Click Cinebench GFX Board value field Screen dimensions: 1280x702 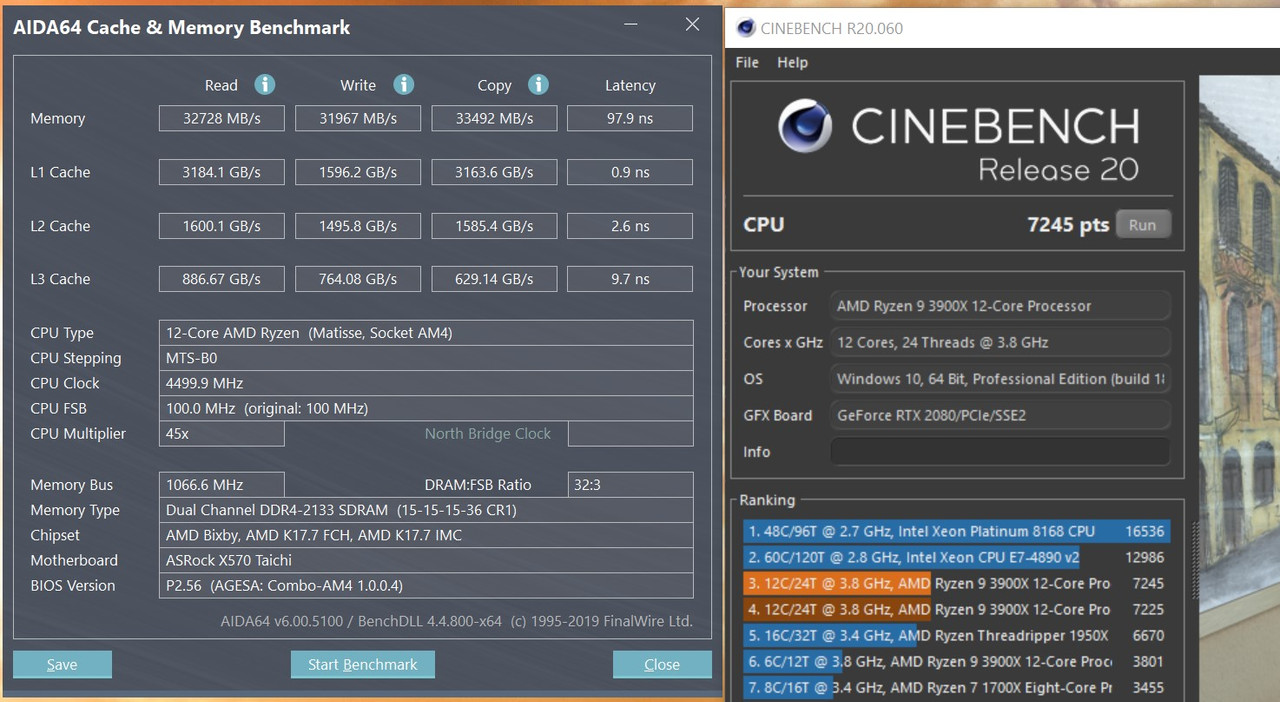point(1000,415)
